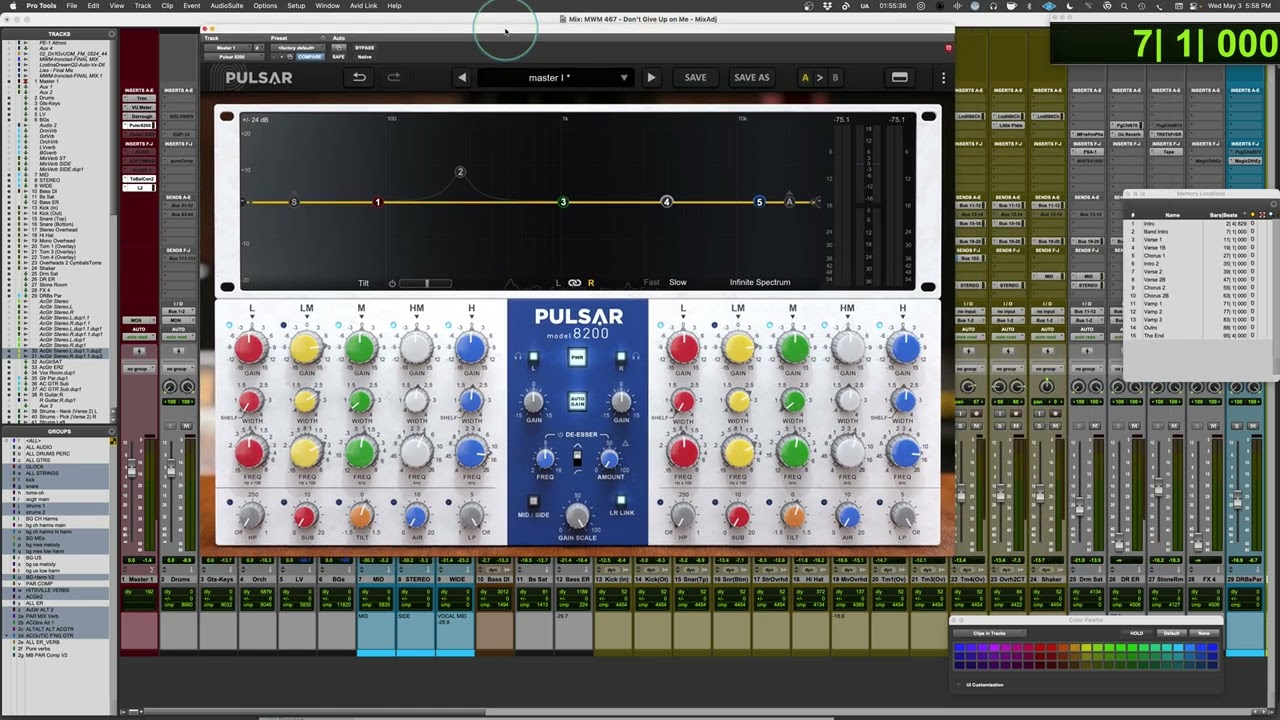
Task: Select the A air node on graph
Action: tap(790, 202)
